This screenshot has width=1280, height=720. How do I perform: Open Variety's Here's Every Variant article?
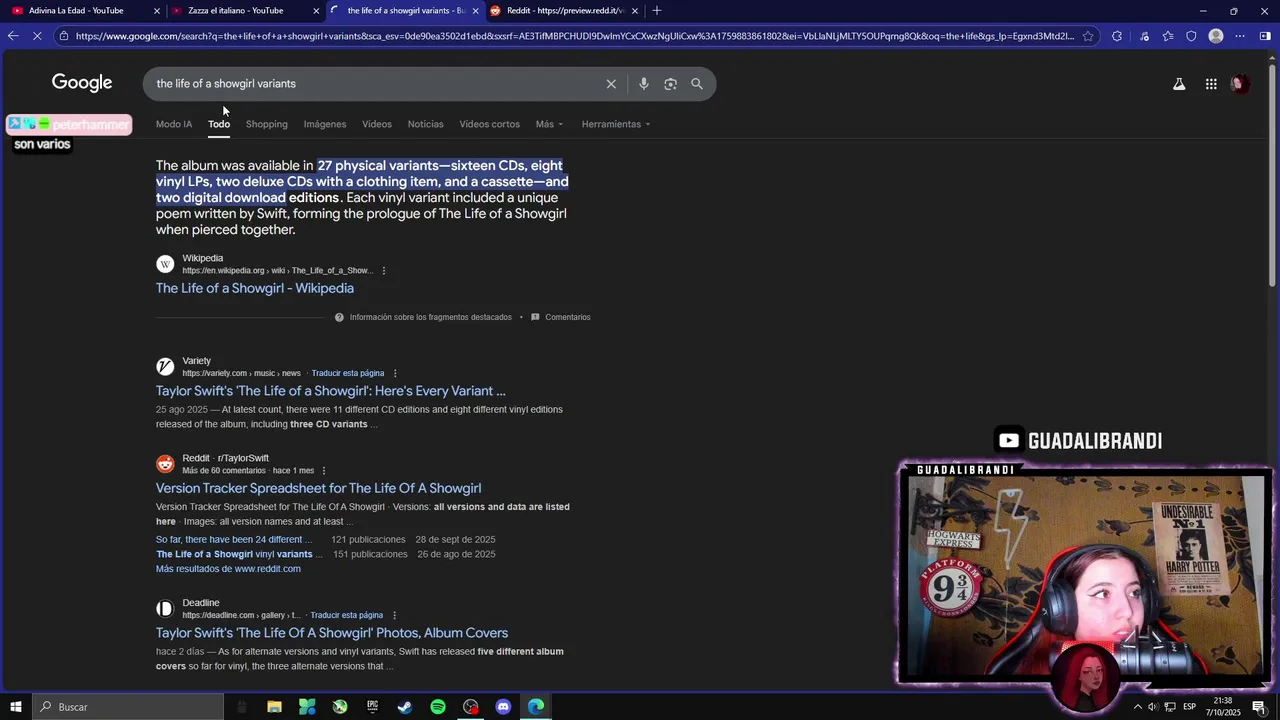(331, 391)
